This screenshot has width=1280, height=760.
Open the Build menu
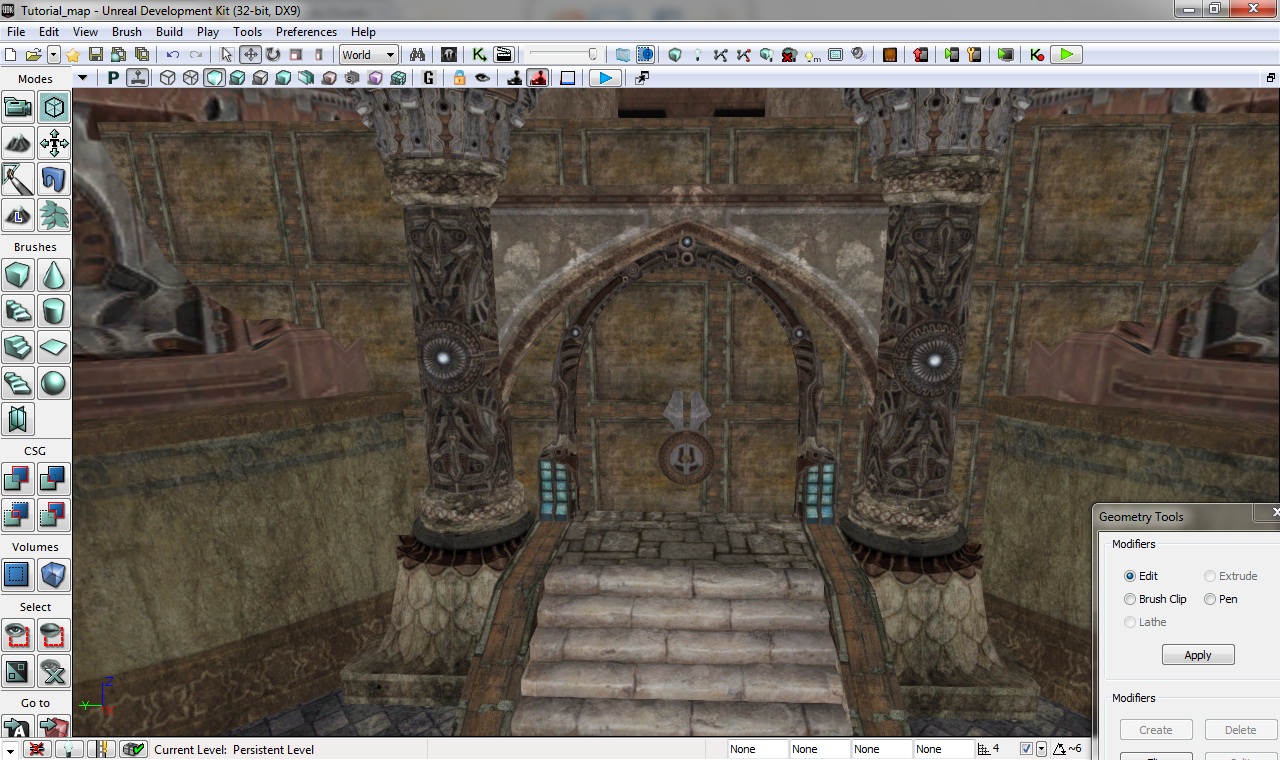(169, 32)
